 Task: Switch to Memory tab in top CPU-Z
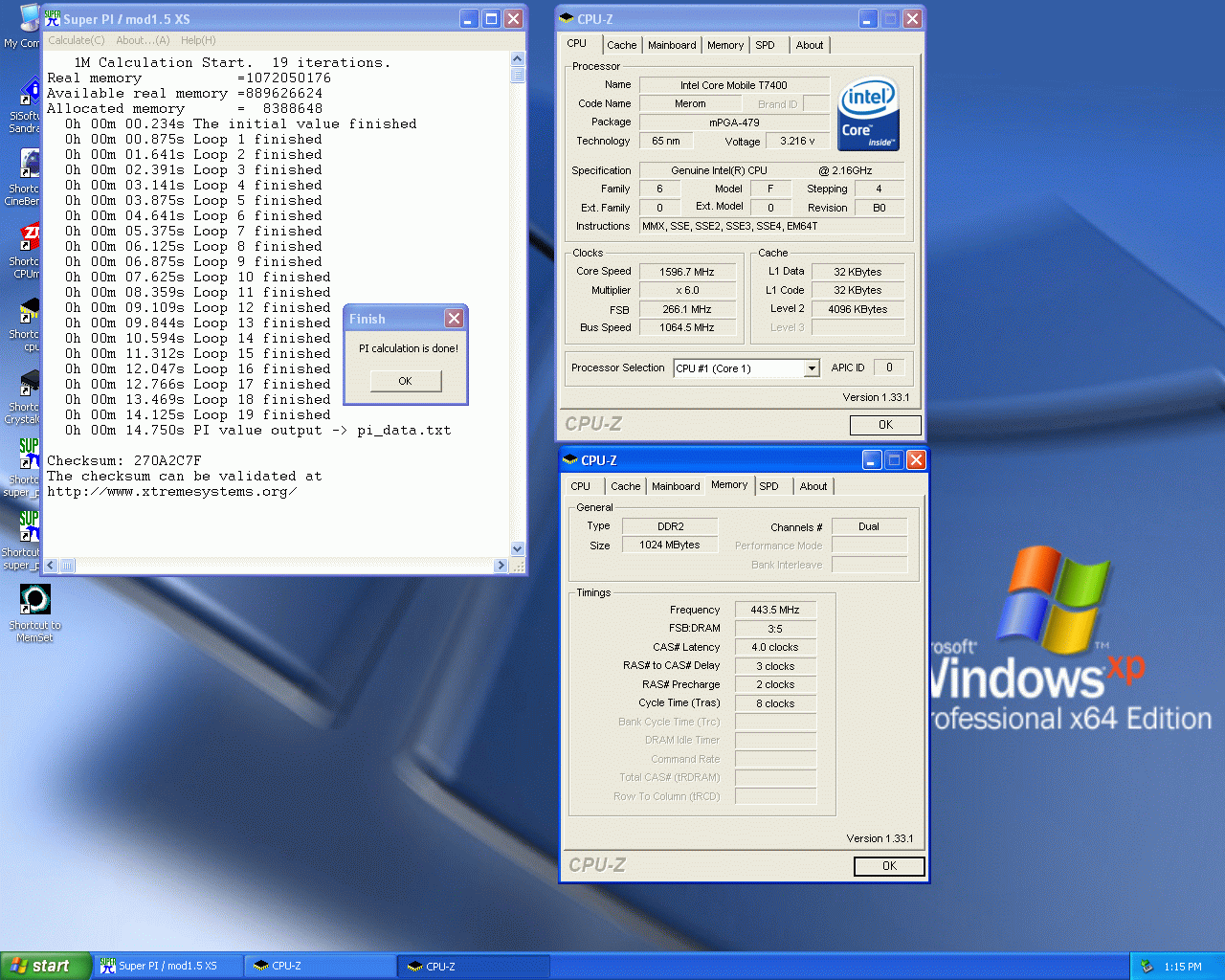[725, 45]
